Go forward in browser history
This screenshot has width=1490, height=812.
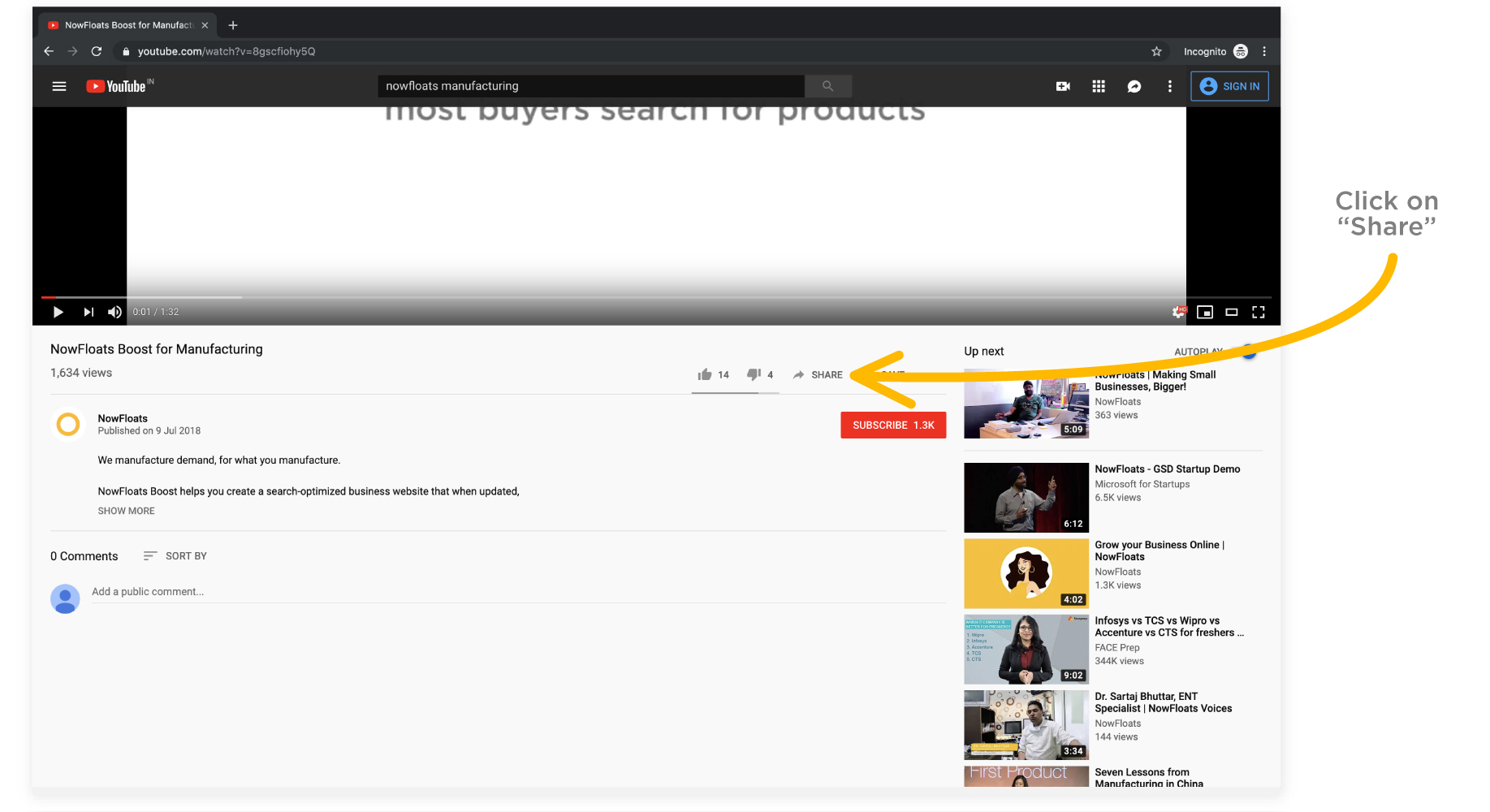72,51
